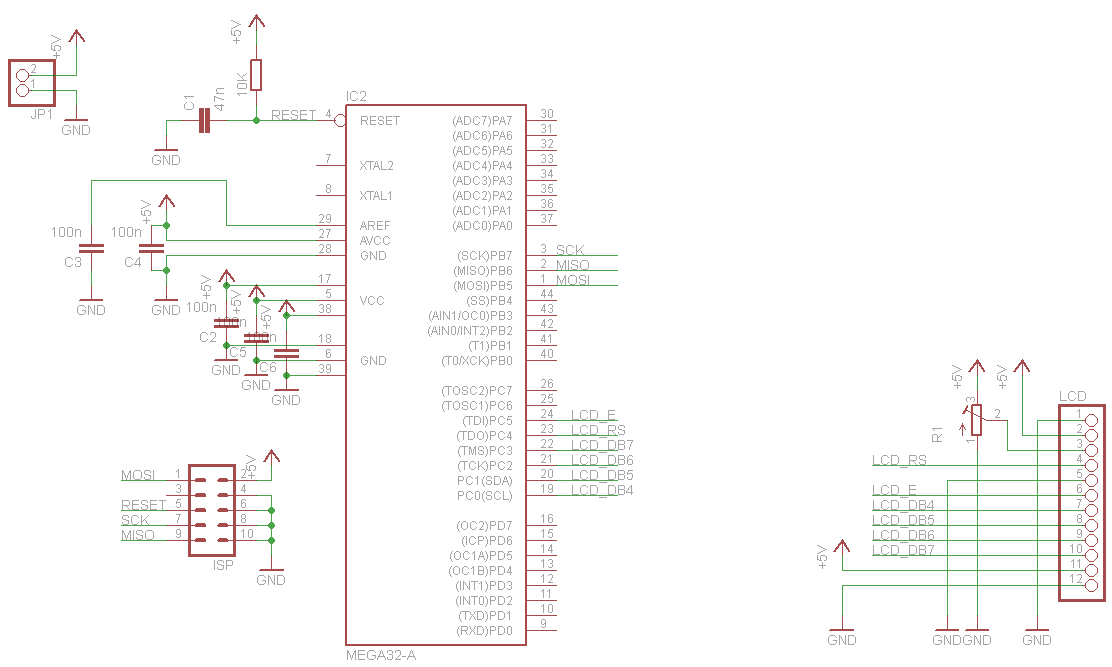
Task: Click the LCD_DB4 net label at IC2 pin 19
Action: [602, 489]
